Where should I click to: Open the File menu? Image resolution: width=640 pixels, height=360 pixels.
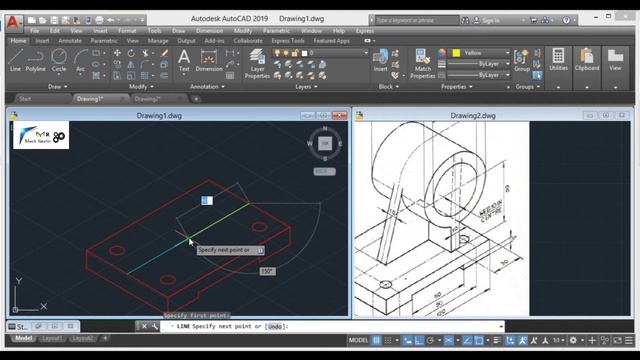pos(35,31)
